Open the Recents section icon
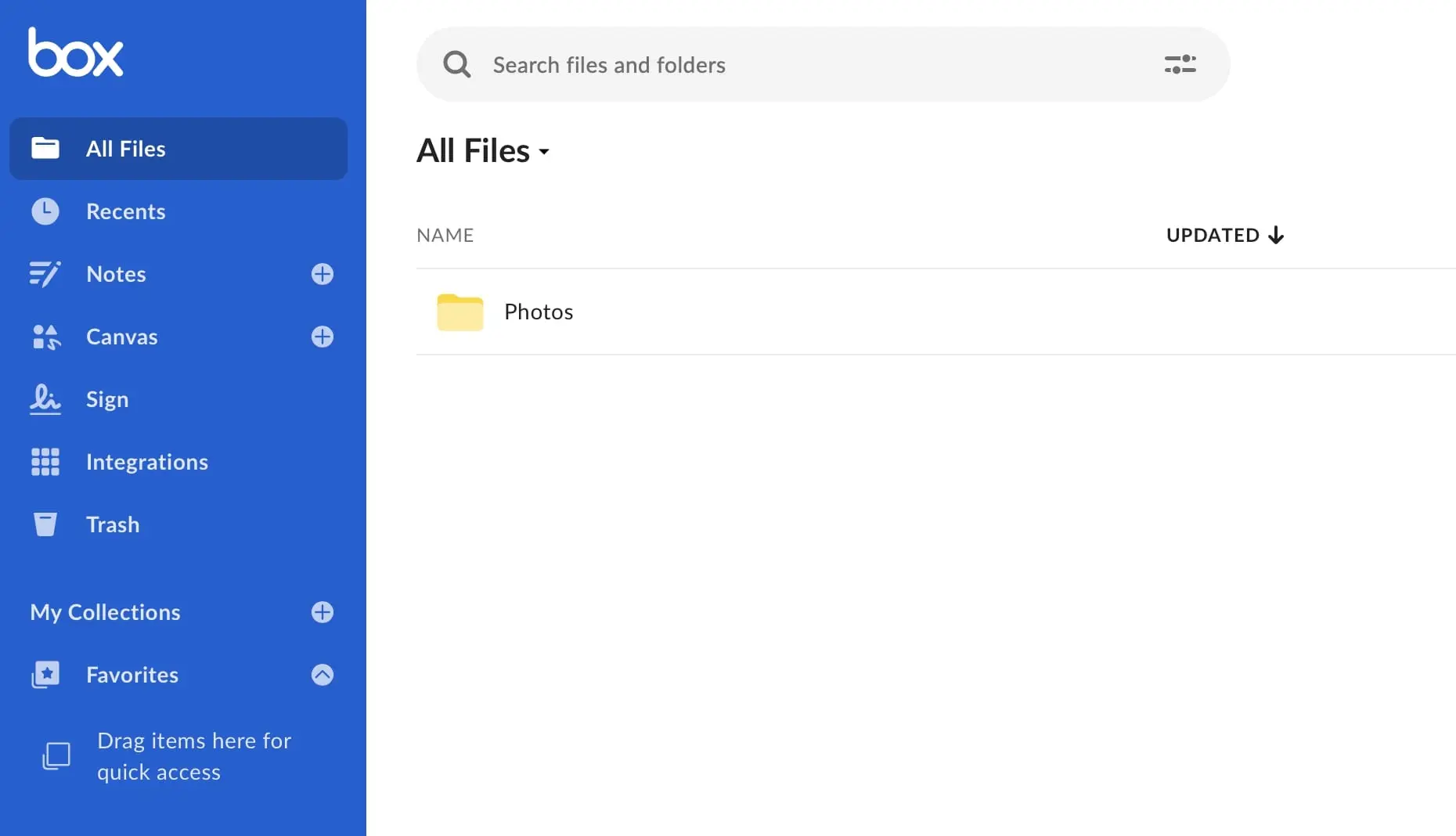Viewport: 1456px width, 836px height. (x=45, y=211)
